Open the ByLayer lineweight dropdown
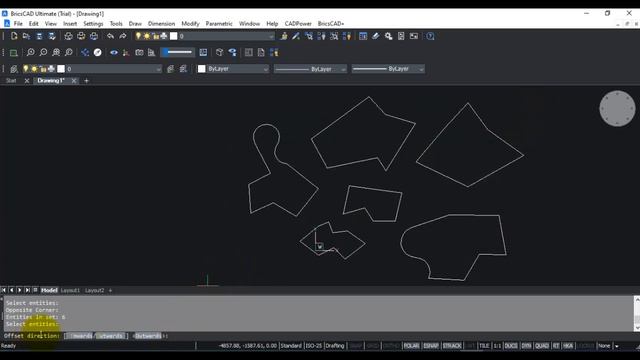The height and width of the screenshot is (360, 640). (x=421, y=69)
